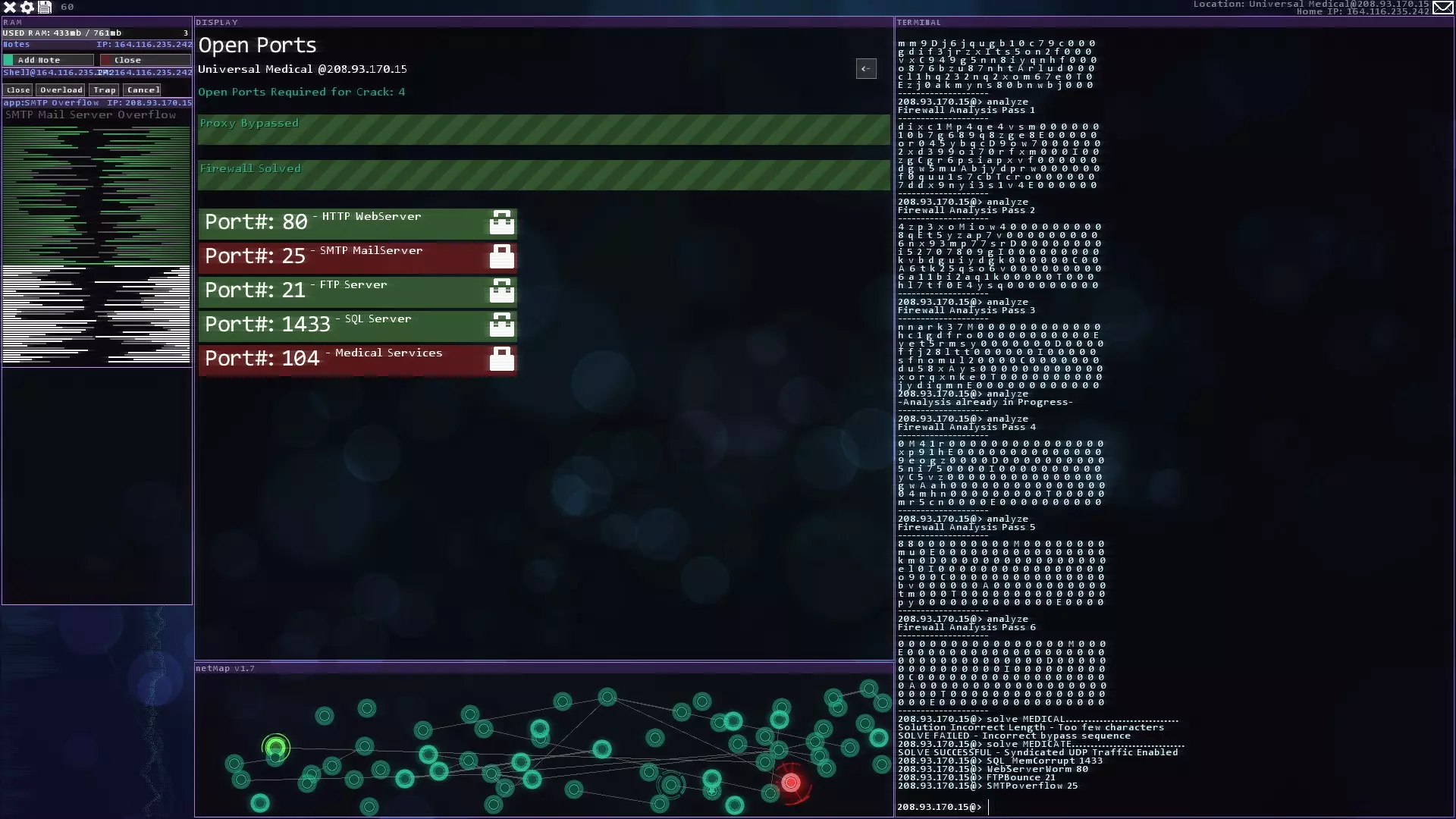Screen dimensions: 1456x819
Task: Click the lock icon on Port 104
Action: (501, 359)
